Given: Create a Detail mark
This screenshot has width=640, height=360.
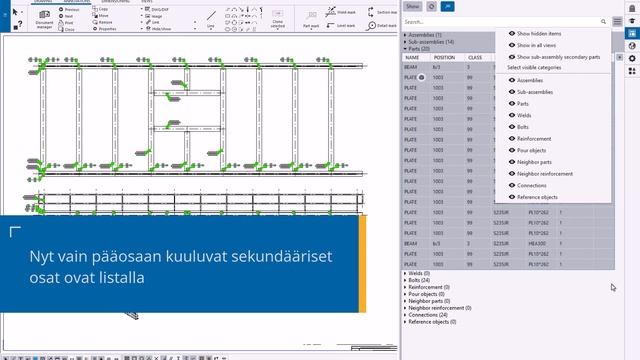Looking at the screenshot, I should click(x=382, y=25).
